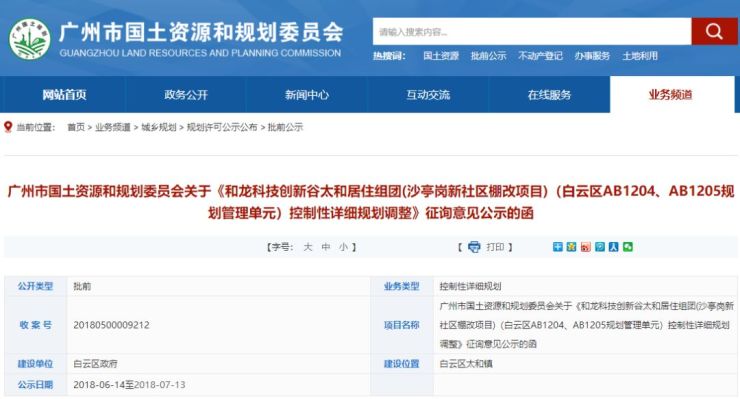Share via the Qzone star icon

click(x=572, y=246)
